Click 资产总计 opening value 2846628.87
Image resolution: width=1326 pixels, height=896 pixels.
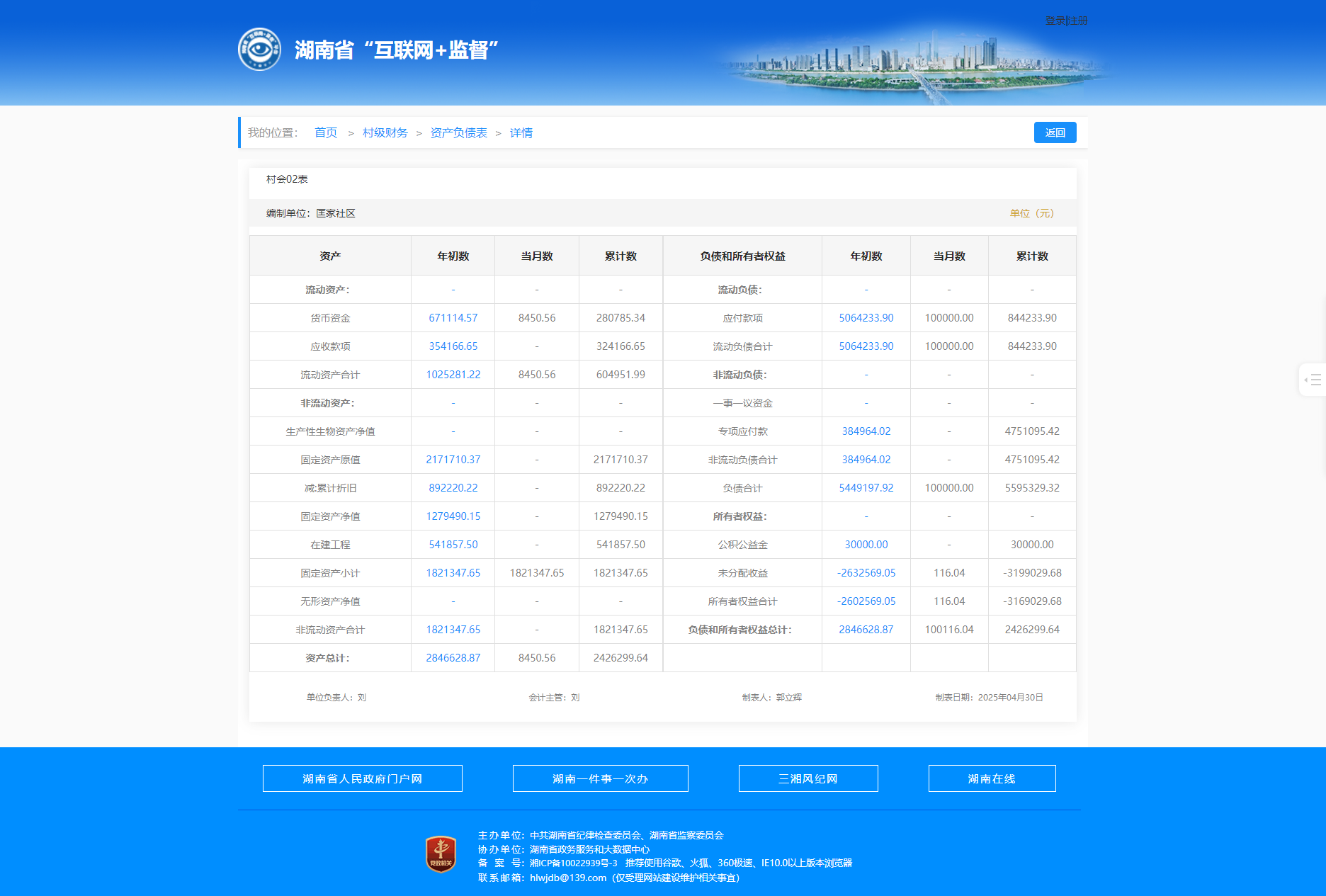pos(453,658)
